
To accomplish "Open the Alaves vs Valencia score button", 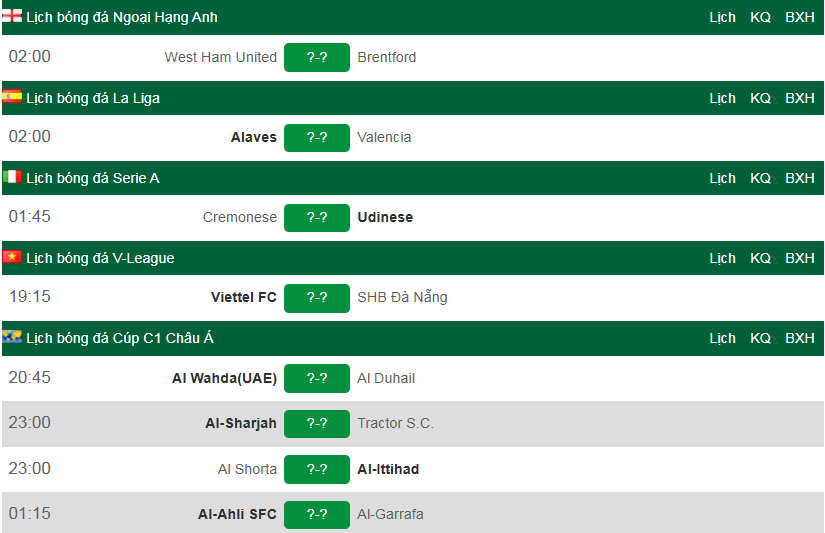I will [x=317, y=137].
